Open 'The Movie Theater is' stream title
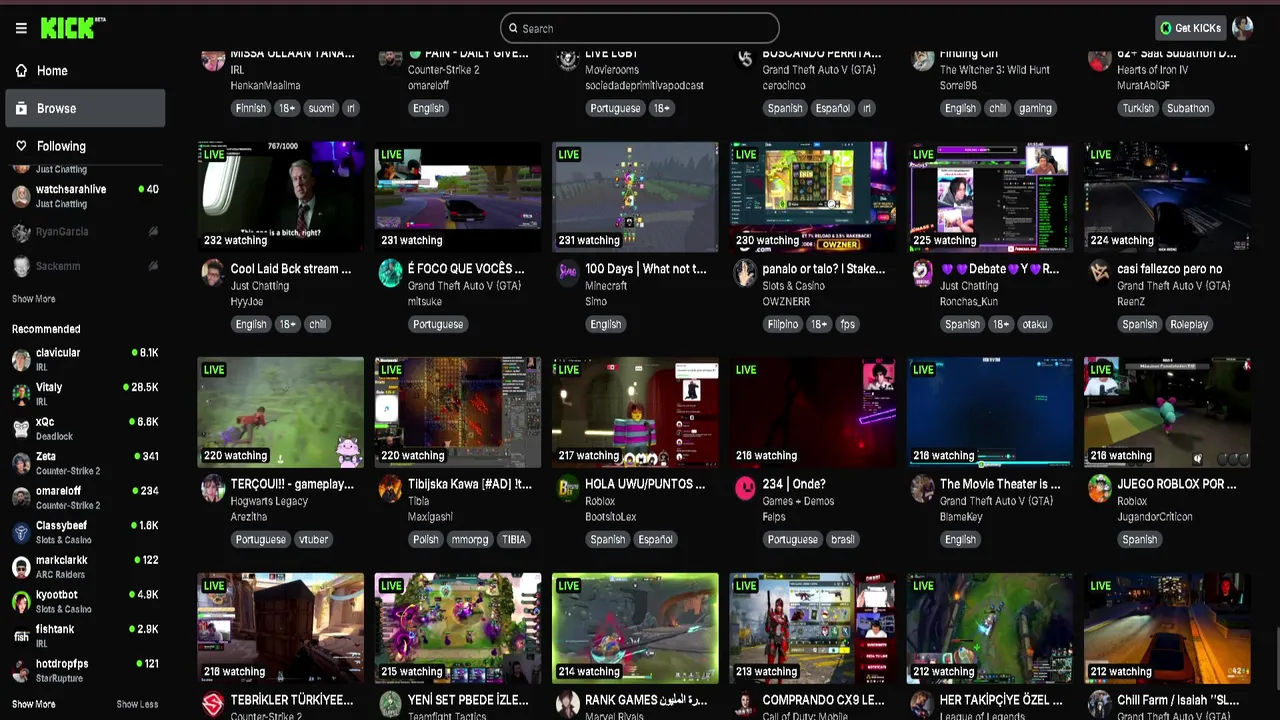Viewport: 1280px width, 720px height. click(1000, 484)
